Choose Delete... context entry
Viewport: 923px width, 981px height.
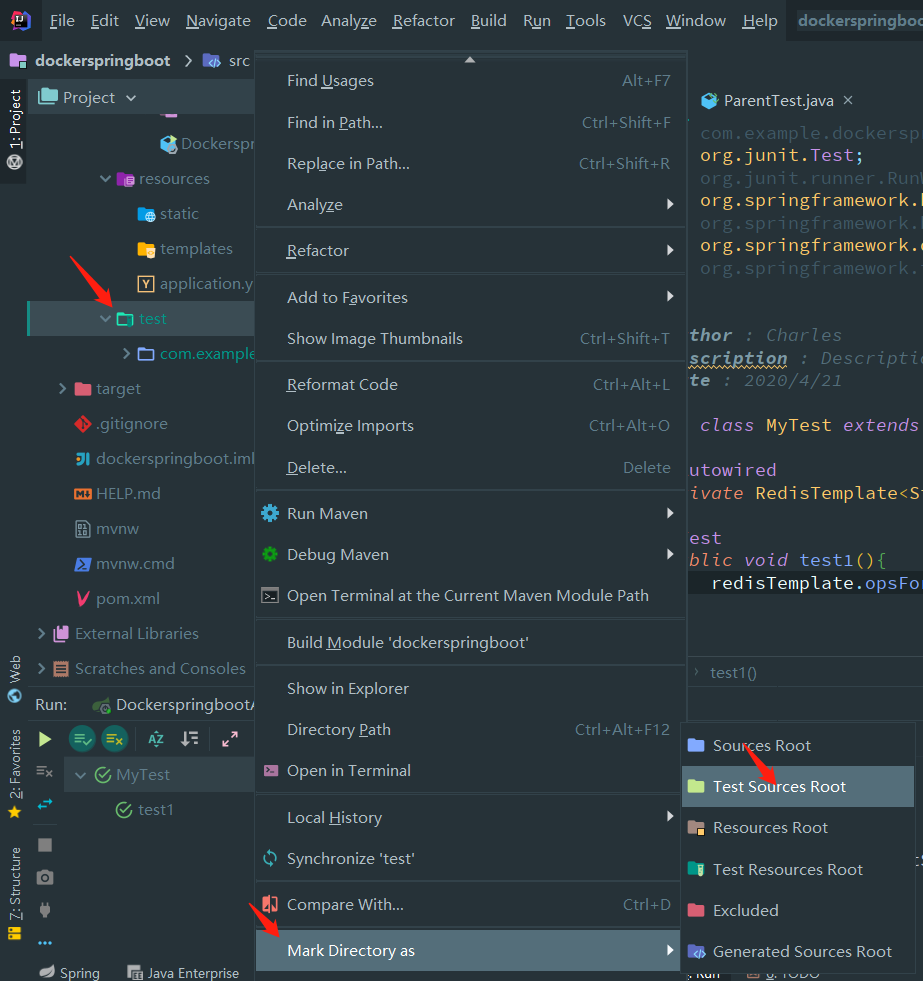(x=471, y=467)
